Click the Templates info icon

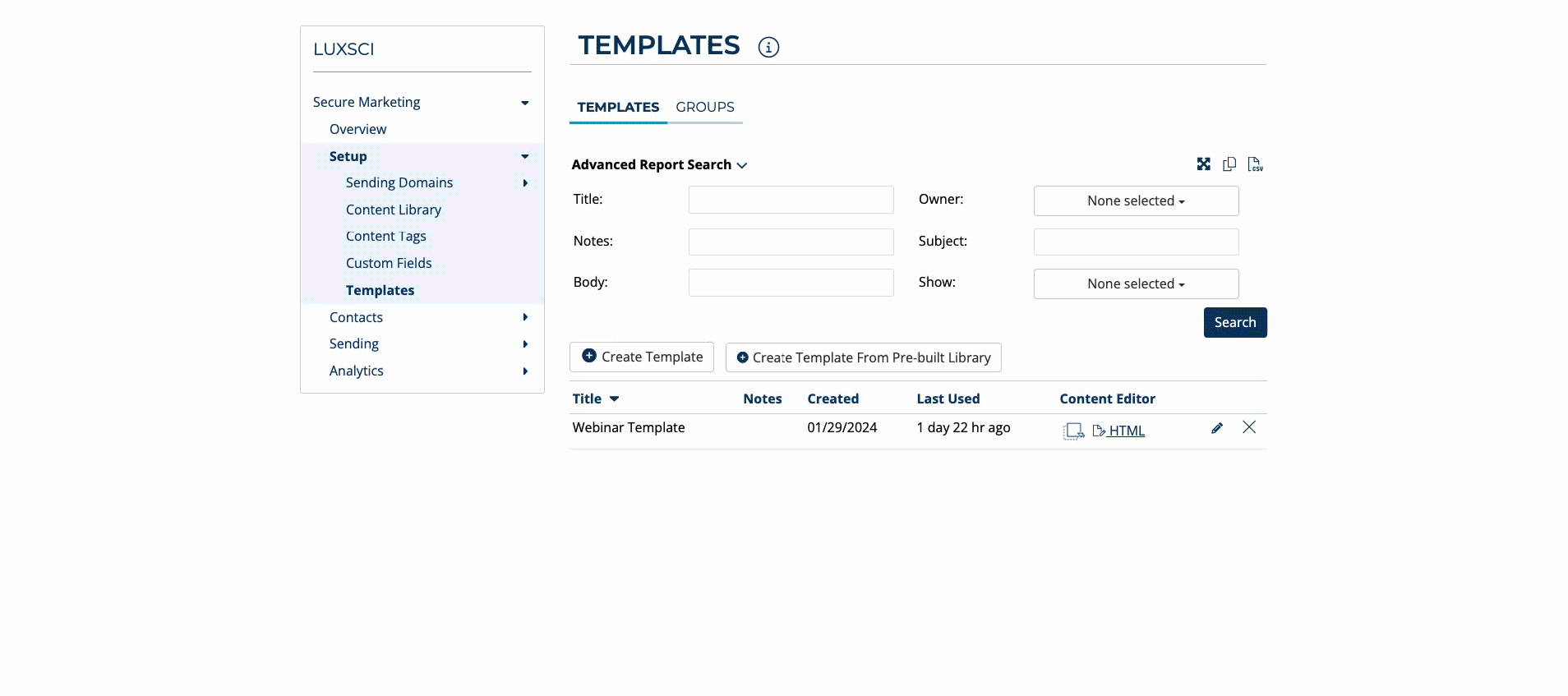pyautogui.click(x=768, y=48)
